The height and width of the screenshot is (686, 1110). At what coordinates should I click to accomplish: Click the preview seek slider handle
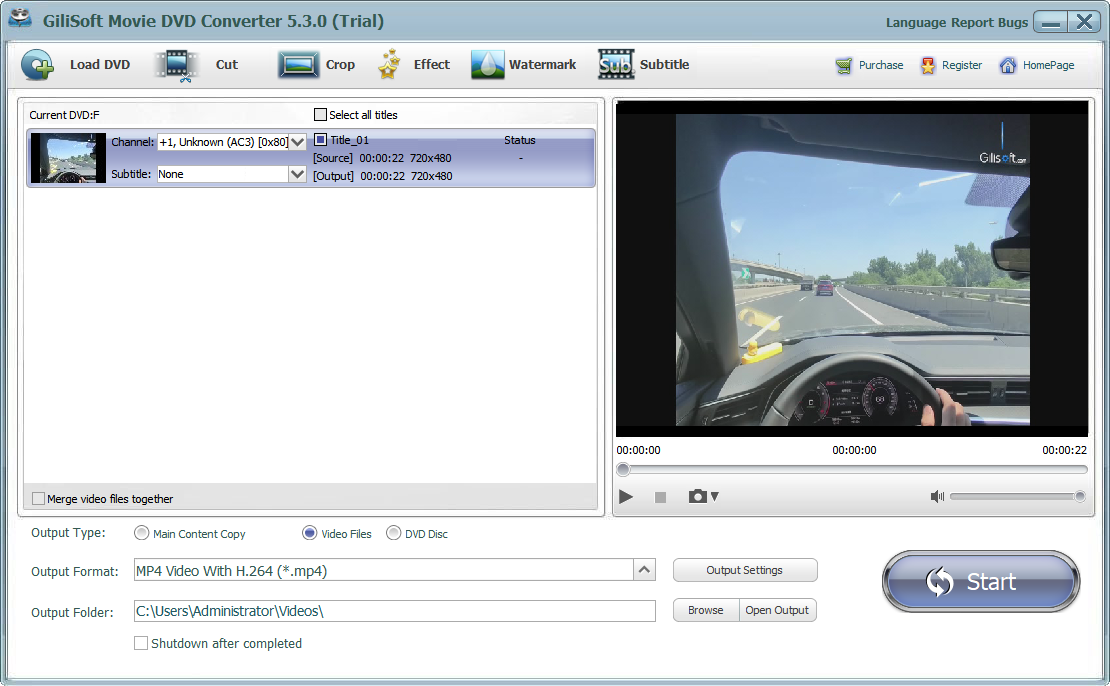tap(623, 469)
